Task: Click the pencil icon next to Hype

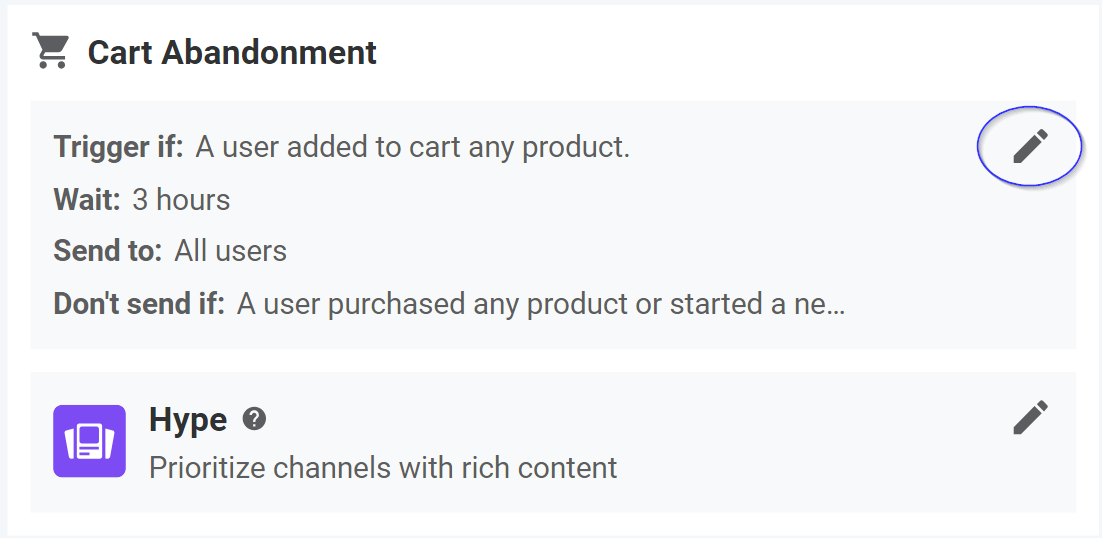Action: click(1030, 417)
